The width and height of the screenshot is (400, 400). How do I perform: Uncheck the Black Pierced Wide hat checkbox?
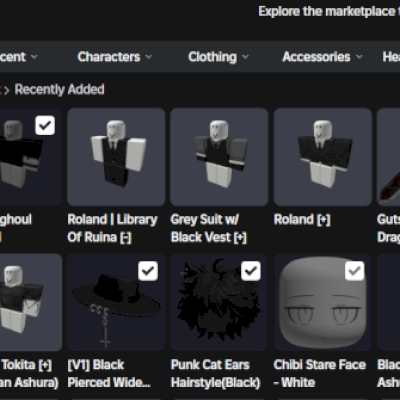(x=148, y=271)
